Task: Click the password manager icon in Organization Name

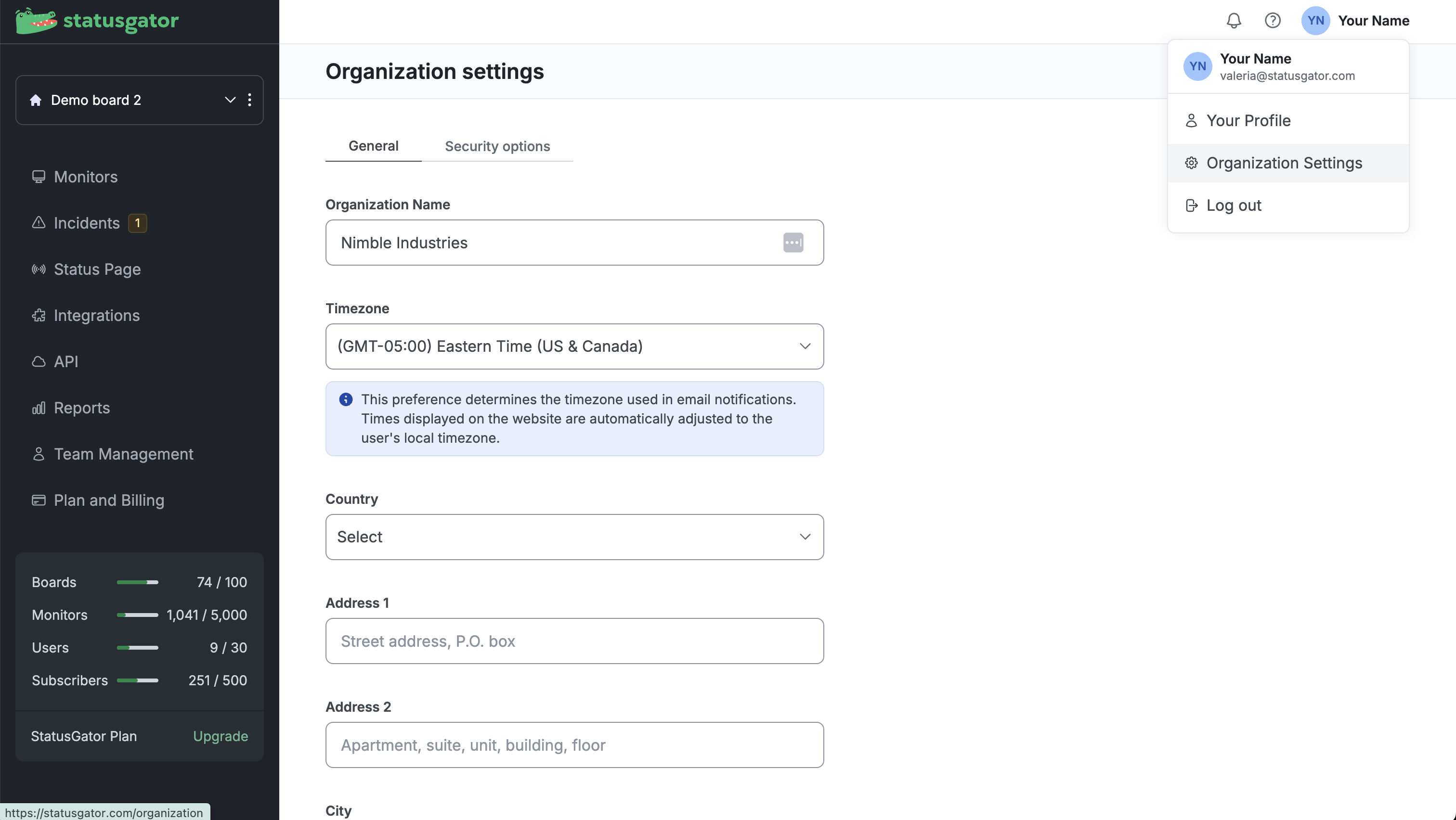Action: coord(793,243)
